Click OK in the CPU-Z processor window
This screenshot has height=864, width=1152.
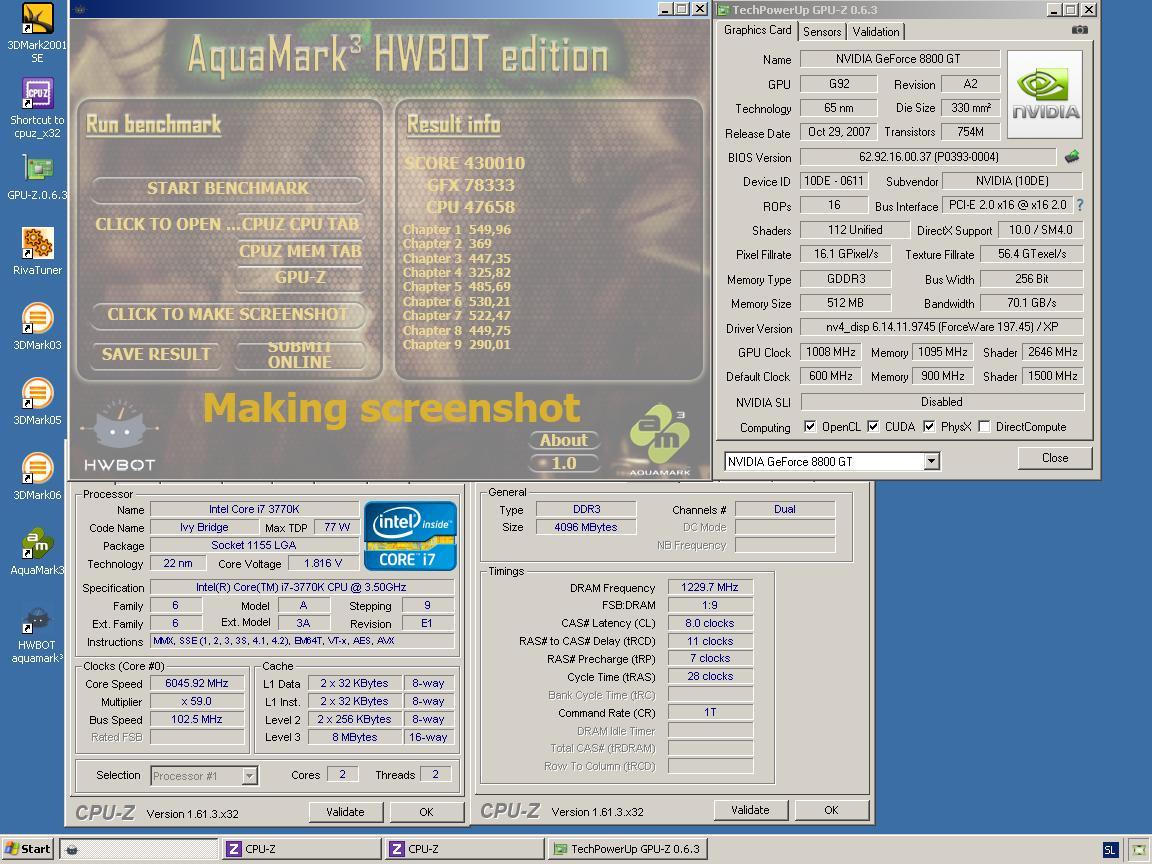[x=426, y=812]
